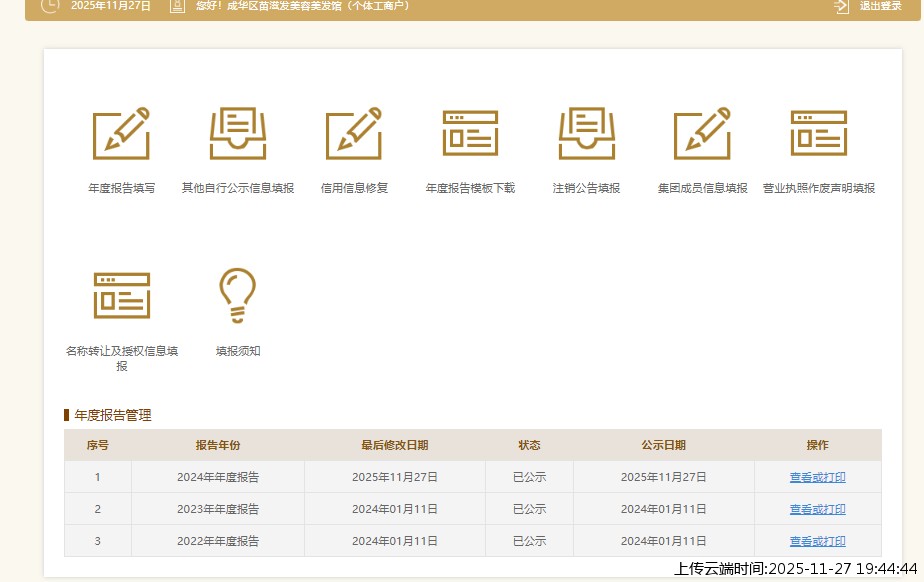The width and height of the screenshot is (924, 582).
Task: Click the 其他自行公示信息填报 inbox icon
Action: (237, 132)
